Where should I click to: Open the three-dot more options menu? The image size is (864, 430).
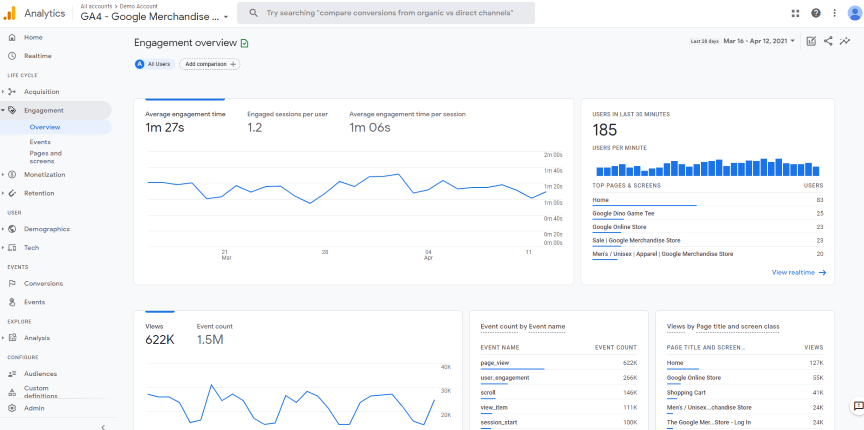835,13
